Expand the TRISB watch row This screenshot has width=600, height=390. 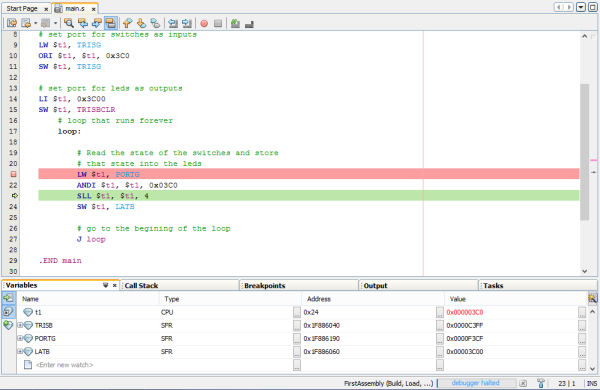(x=20, y=325)
